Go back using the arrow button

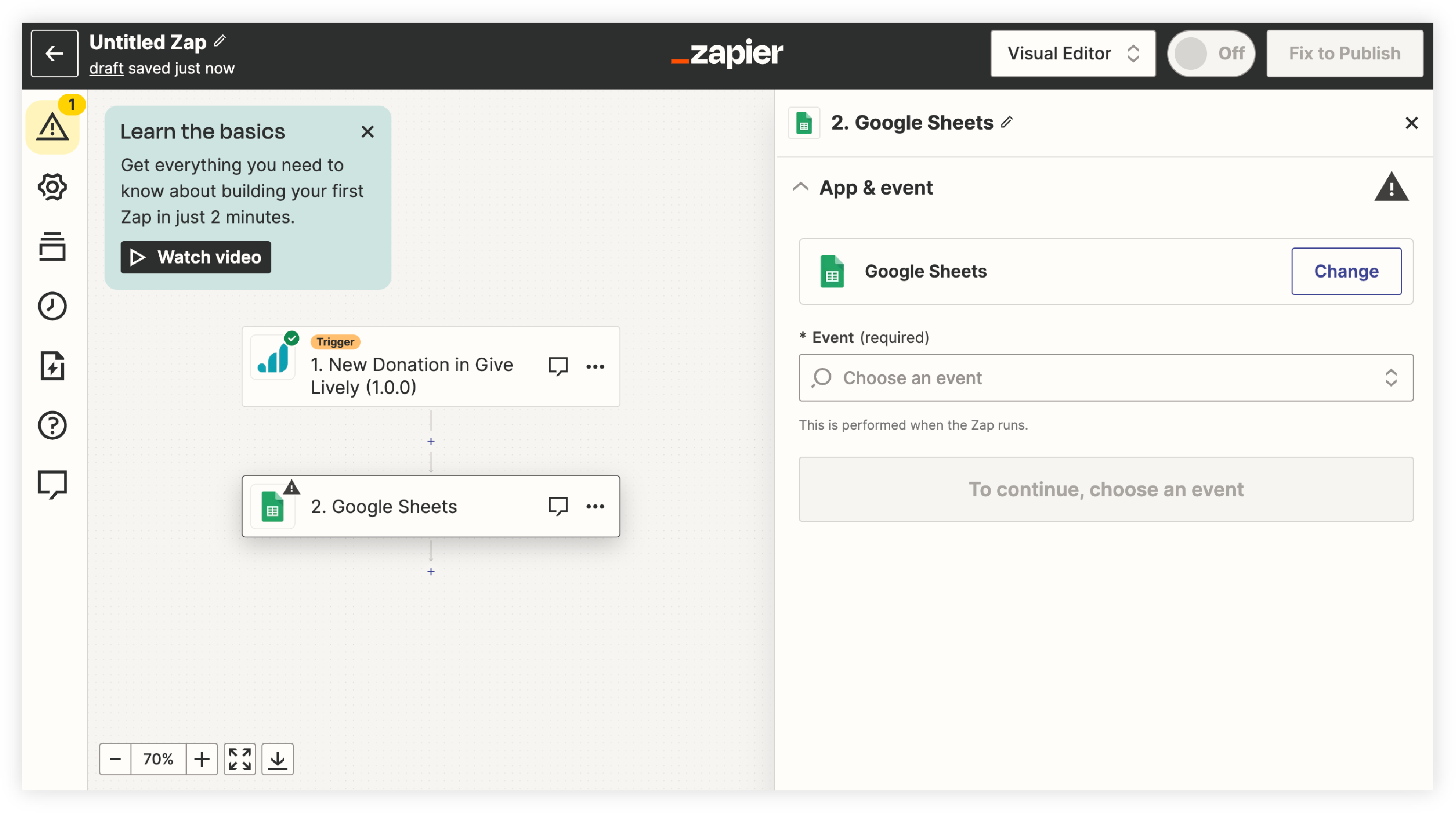coord(54,53)
